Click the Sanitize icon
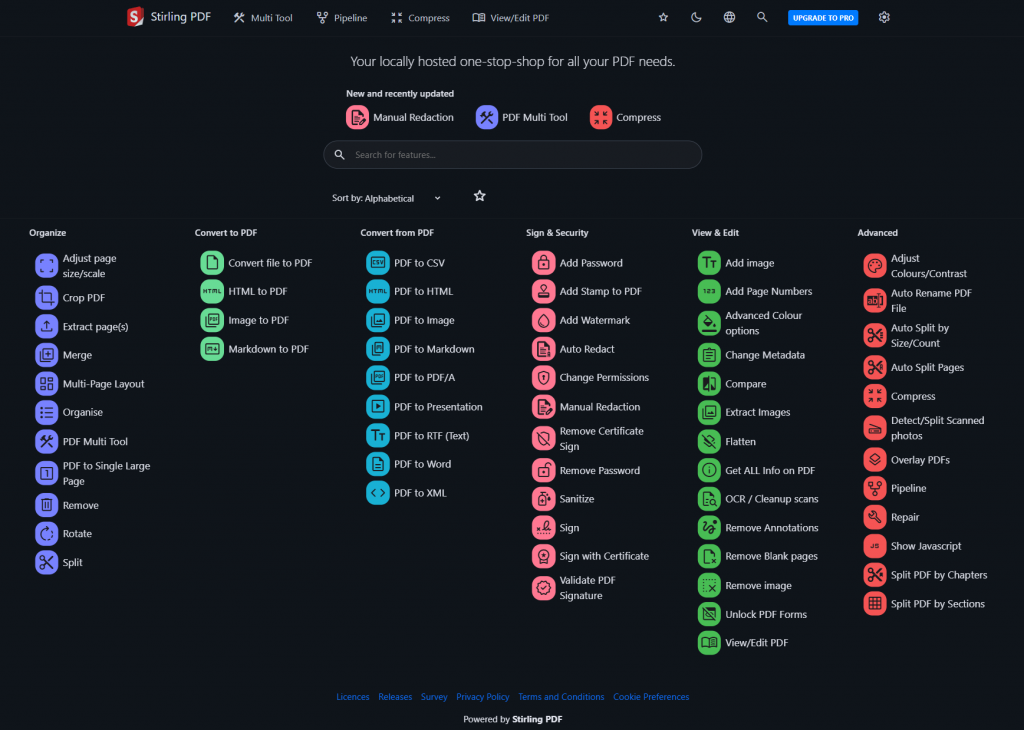 pyautogui.click(x=543, y=499)
